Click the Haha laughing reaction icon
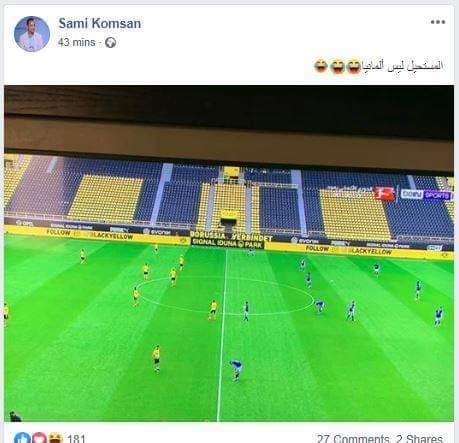This screenshot has width=459, height=443. pos(55,437)
